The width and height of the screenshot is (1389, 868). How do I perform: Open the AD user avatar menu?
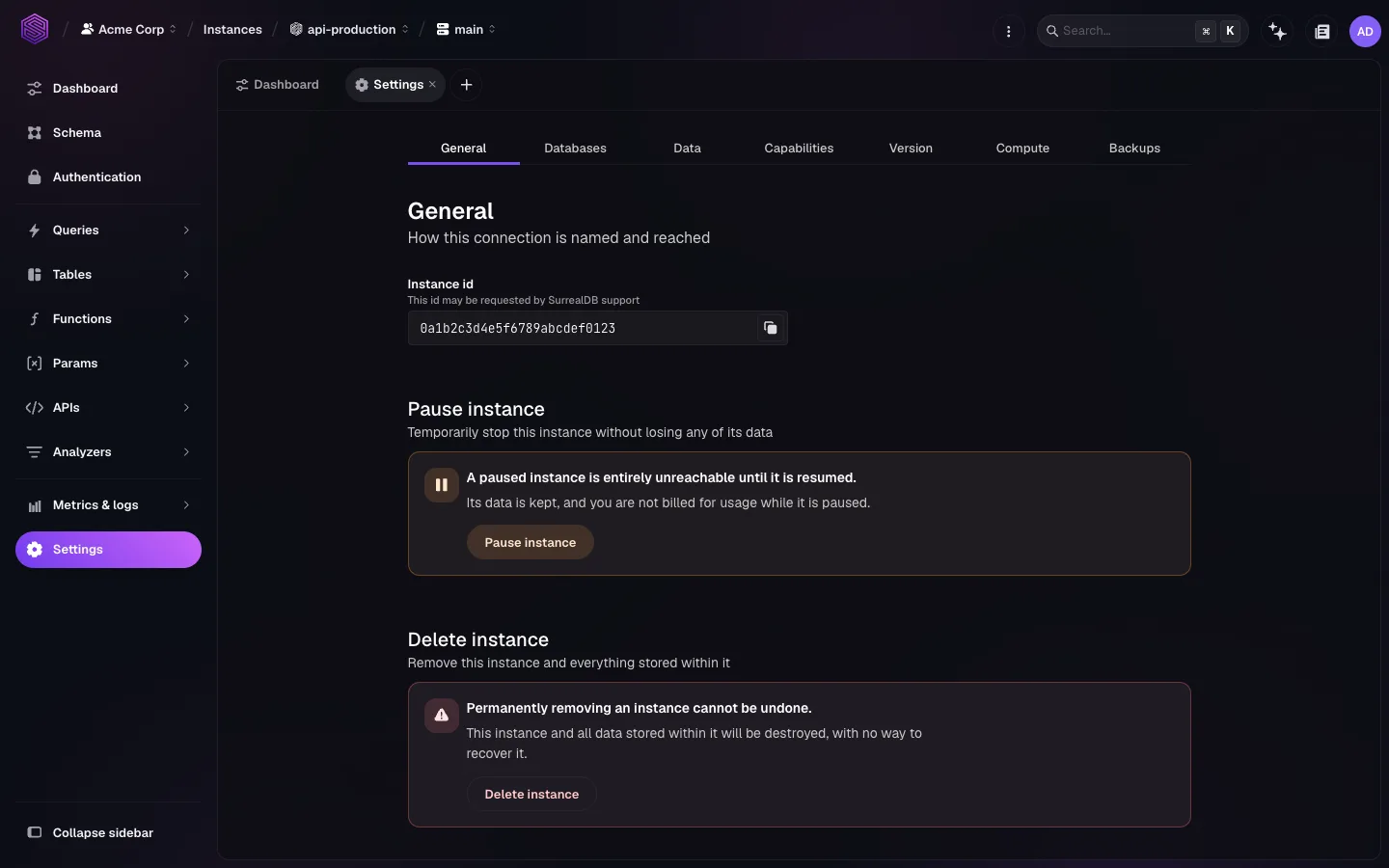tap(1365, 31)
